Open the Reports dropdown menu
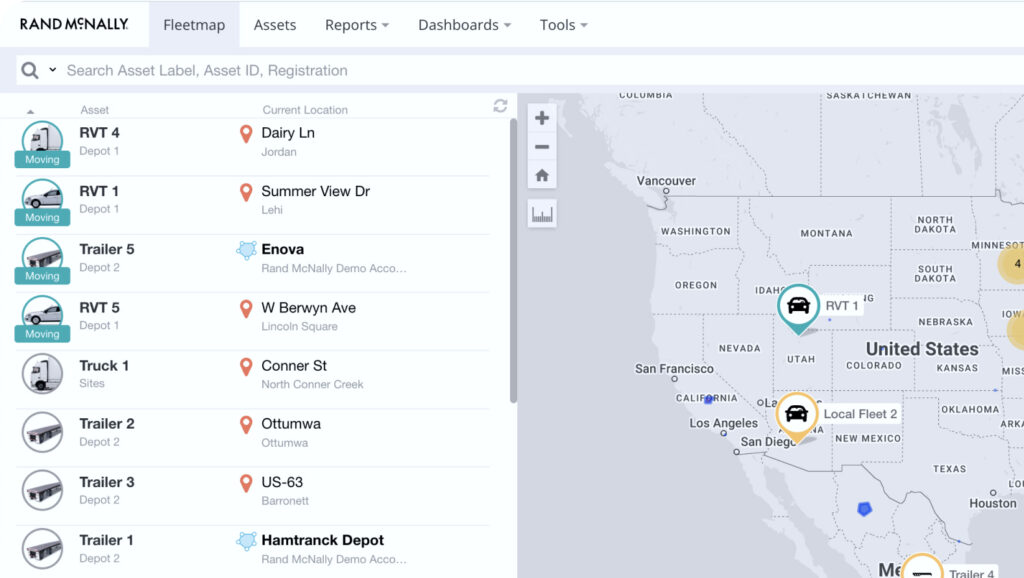Viewport: 1024px width, 578px height. coord(357,25)
